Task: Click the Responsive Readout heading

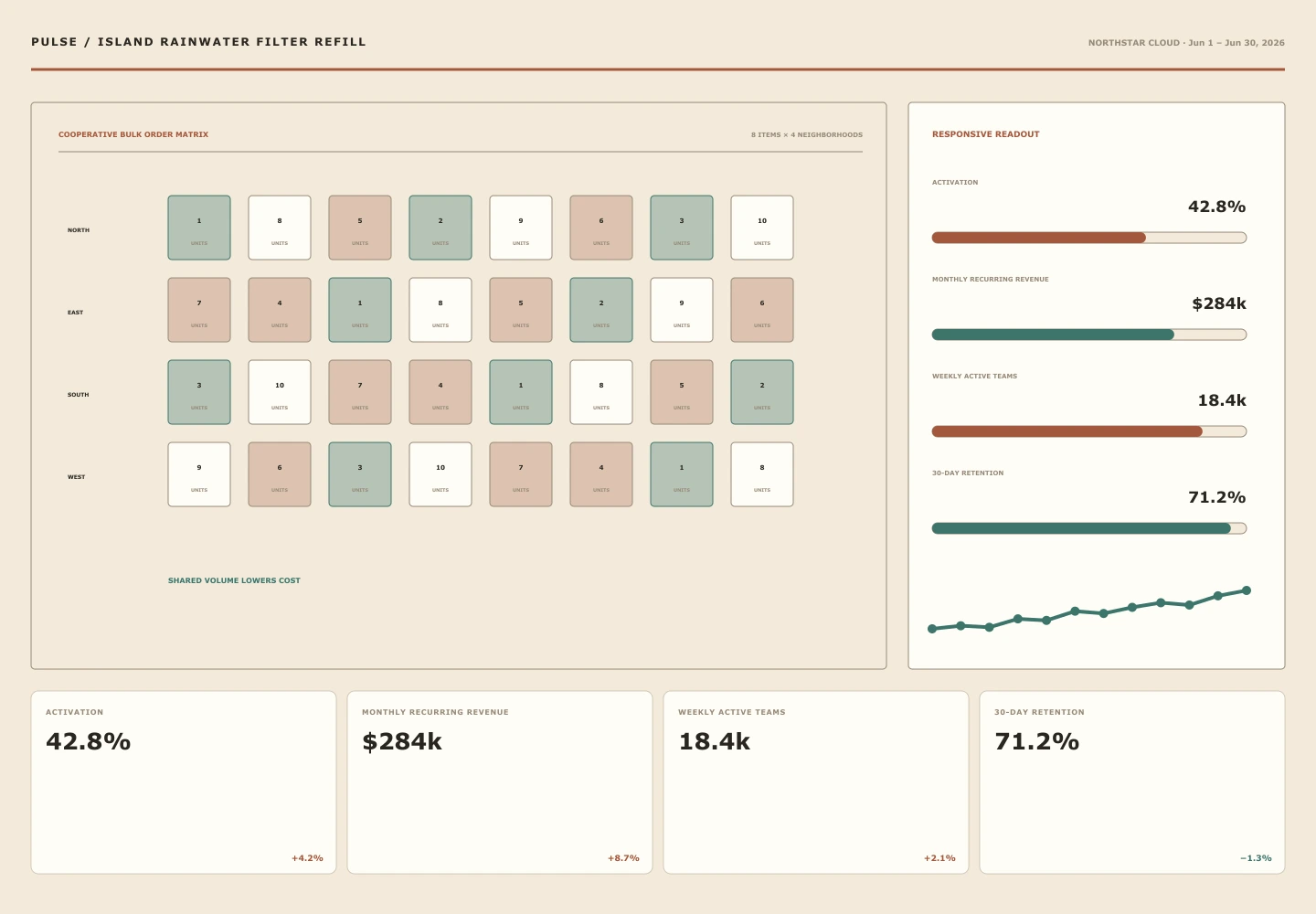Action: 986,134
